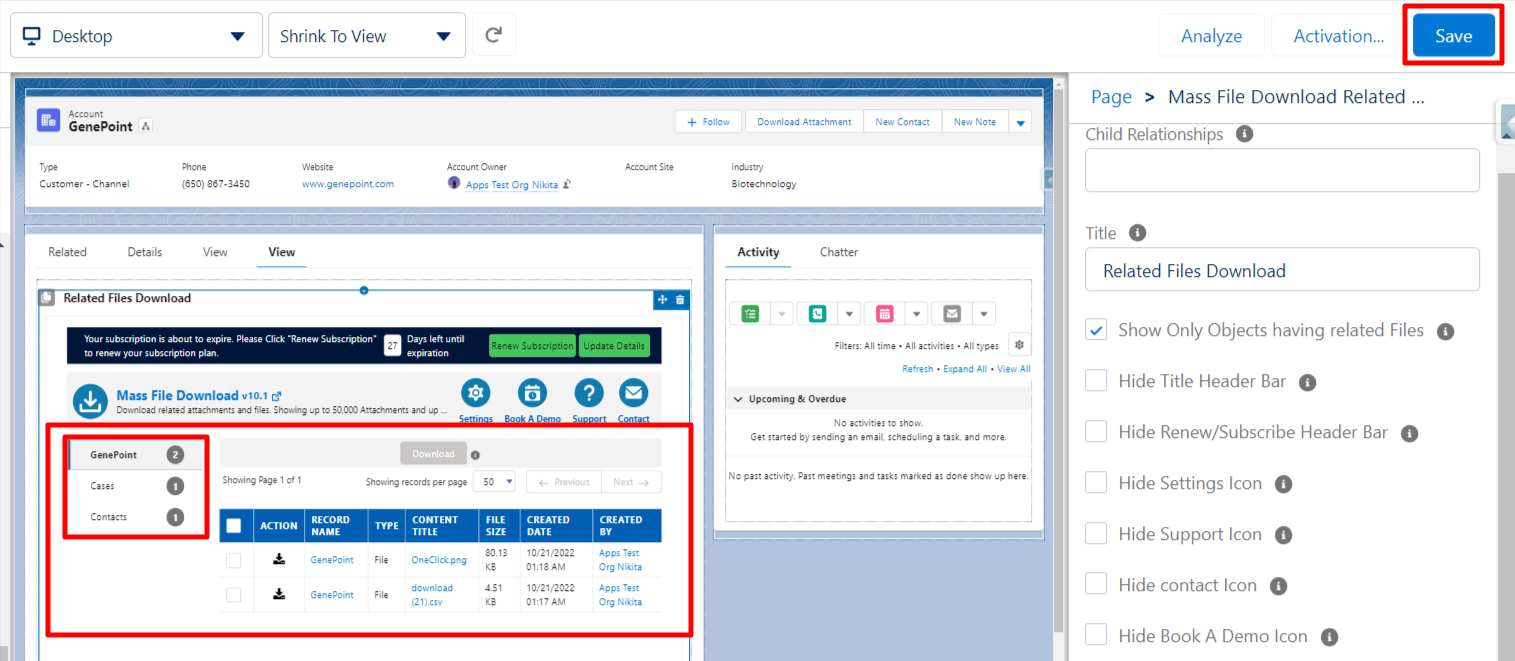Click the Expand All activity link
1515x661 pixels.
point(964,369)
